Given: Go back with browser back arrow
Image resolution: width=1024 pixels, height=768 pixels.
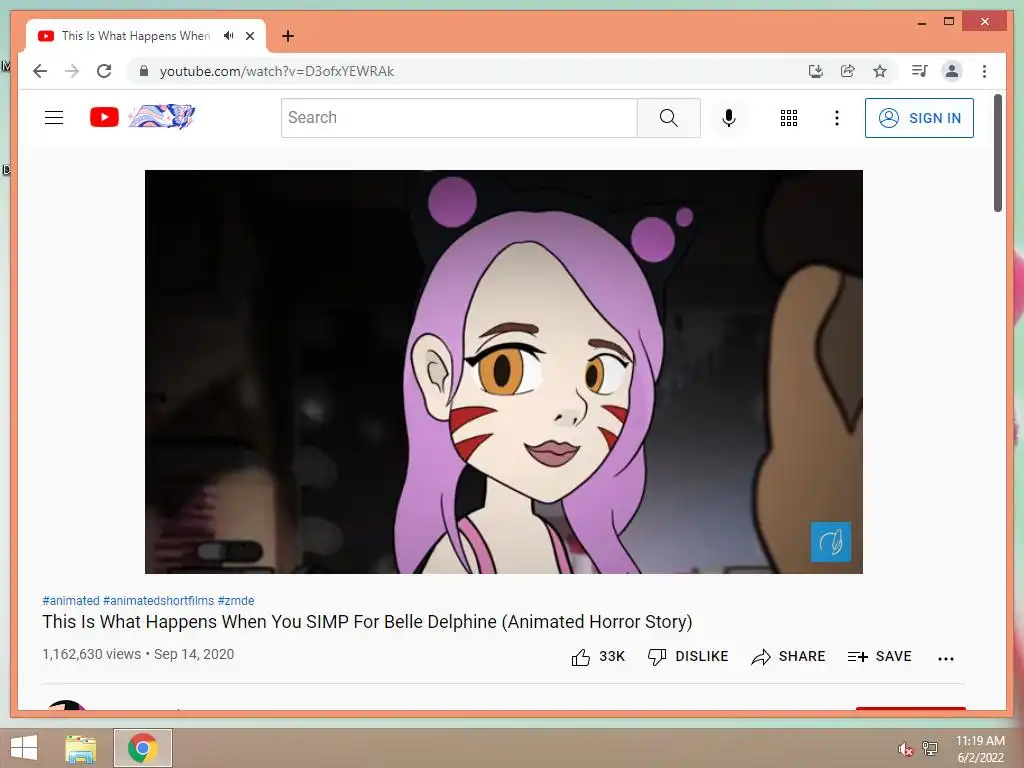Looking at the screenshot, I should click(40, 71).
